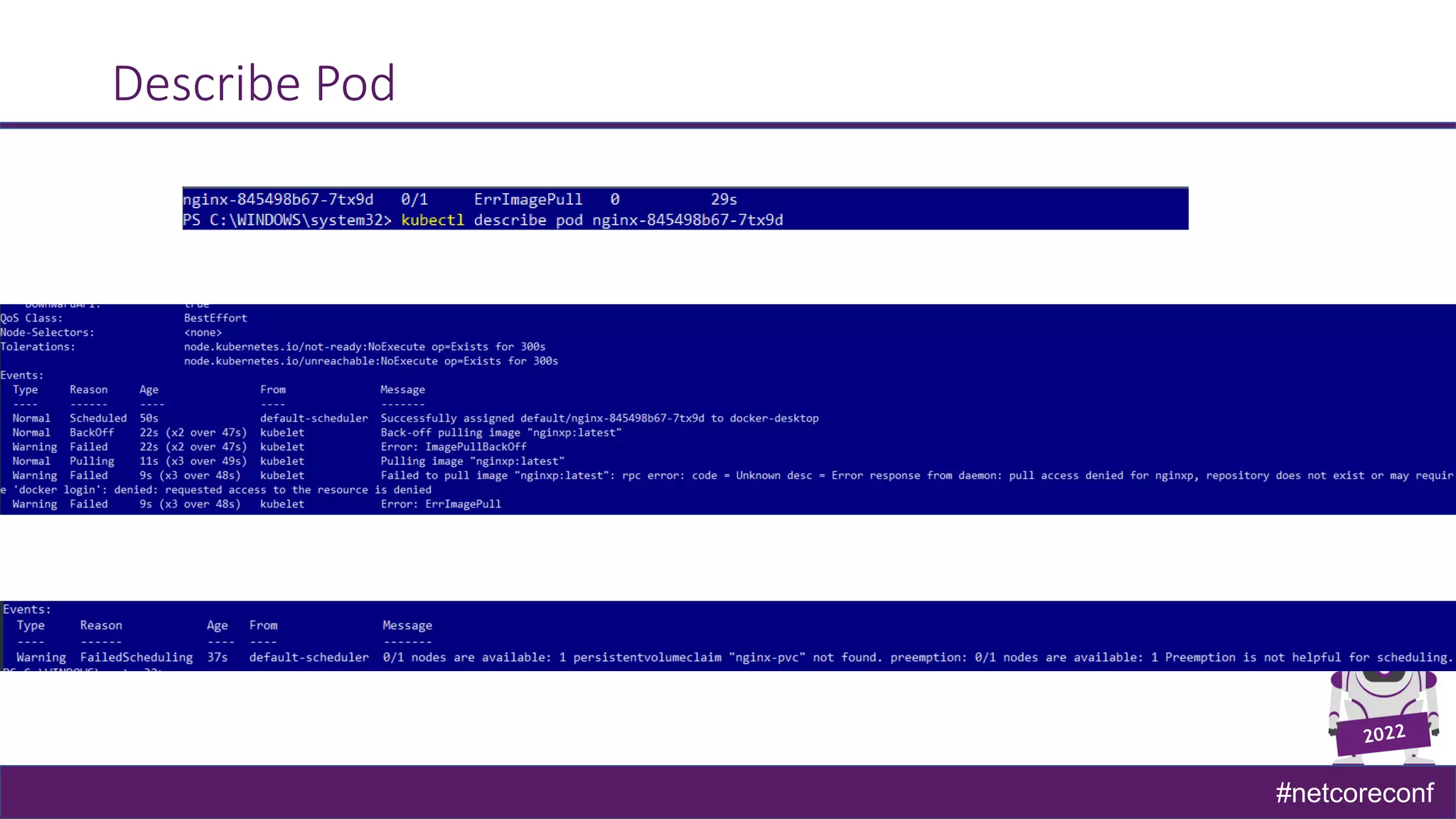Image resolution: width=1456 pixels, height=819 pixels.
Task: Click the 'Pulling' reason entry
Action: (92, 461)
